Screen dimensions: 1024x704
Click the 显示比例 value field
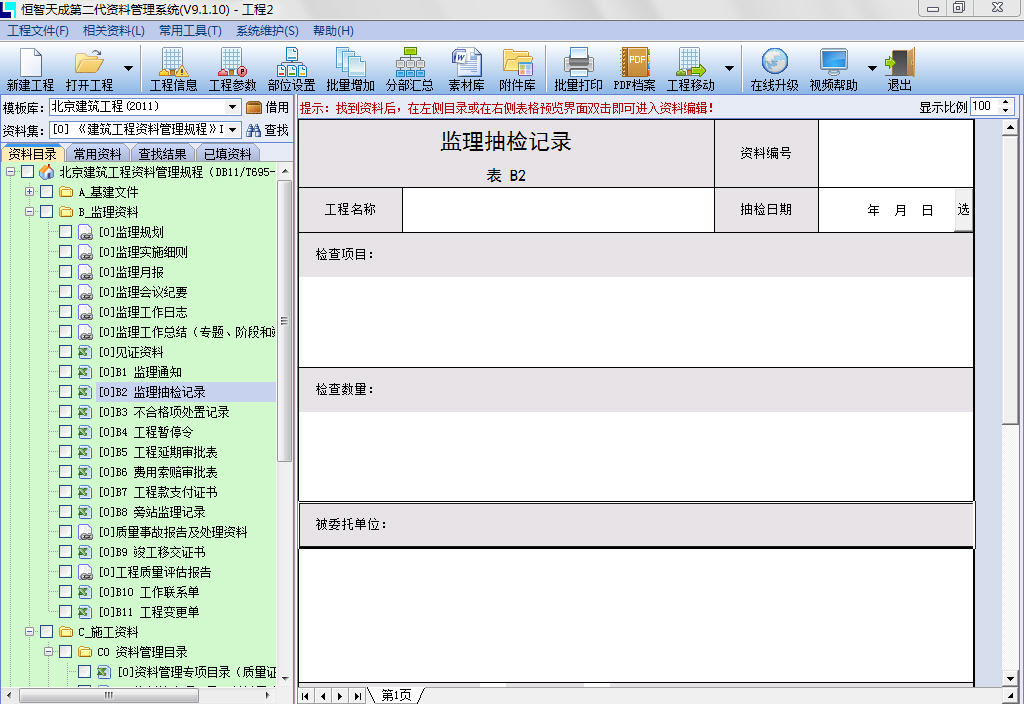point(985,106)
